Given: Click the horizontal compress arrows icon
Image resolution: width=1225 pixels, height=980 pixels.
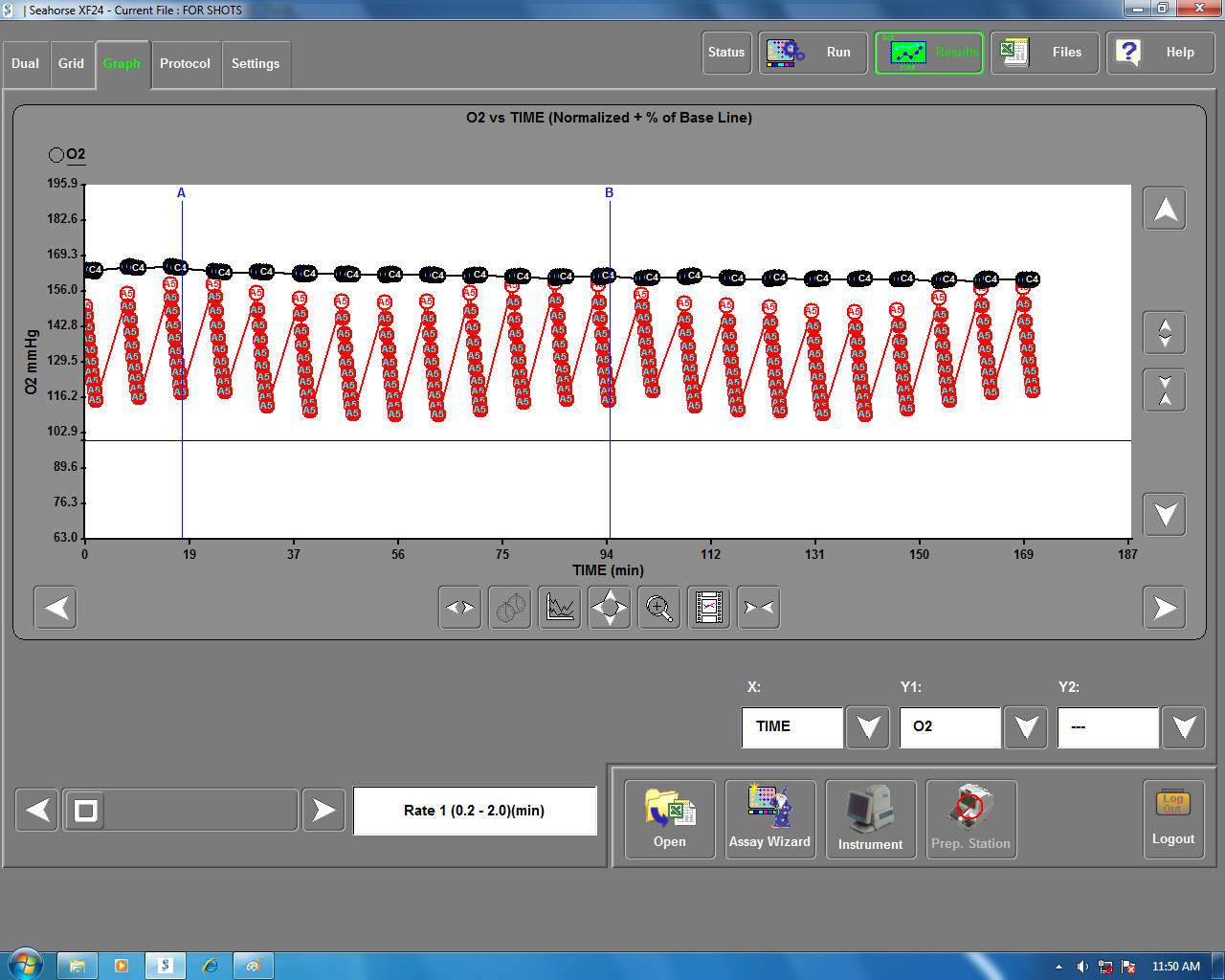Looking at the screenshot, I should click(759, 608).
